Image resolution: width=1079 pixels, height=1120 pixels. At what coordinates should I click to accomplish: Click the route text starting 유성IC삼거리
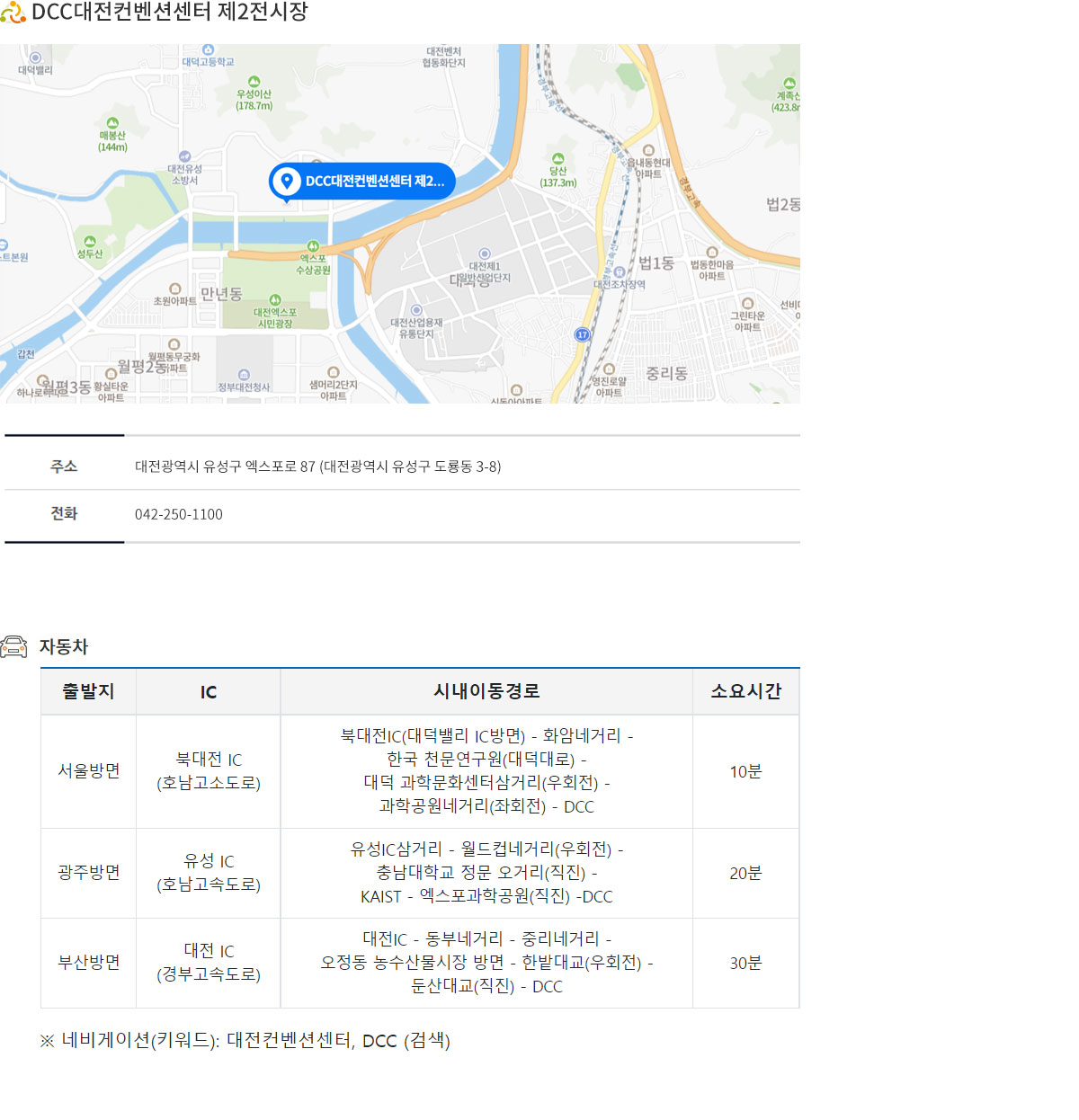coord(486,873)
